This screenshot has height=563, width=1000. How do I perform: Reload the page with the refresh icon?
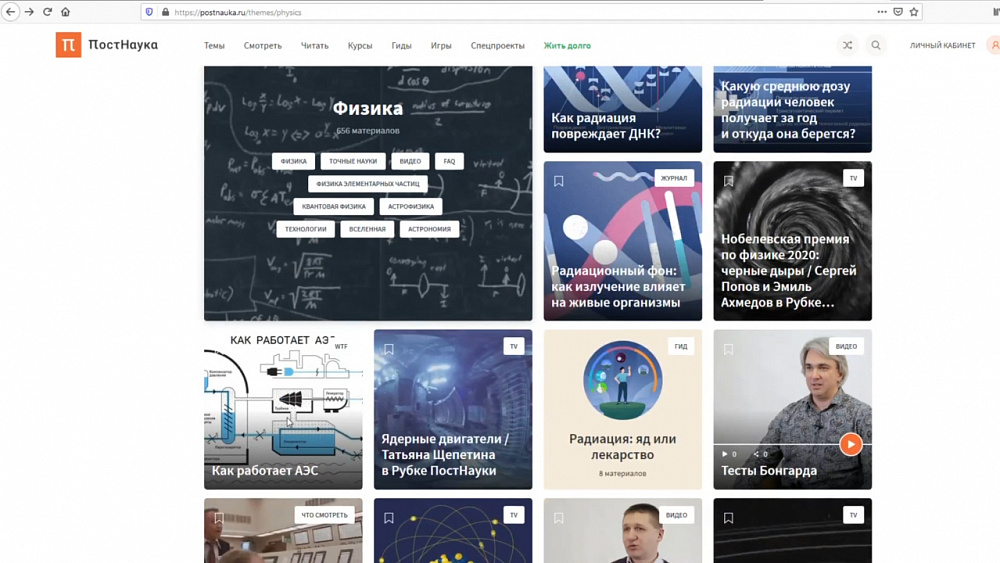47,12
